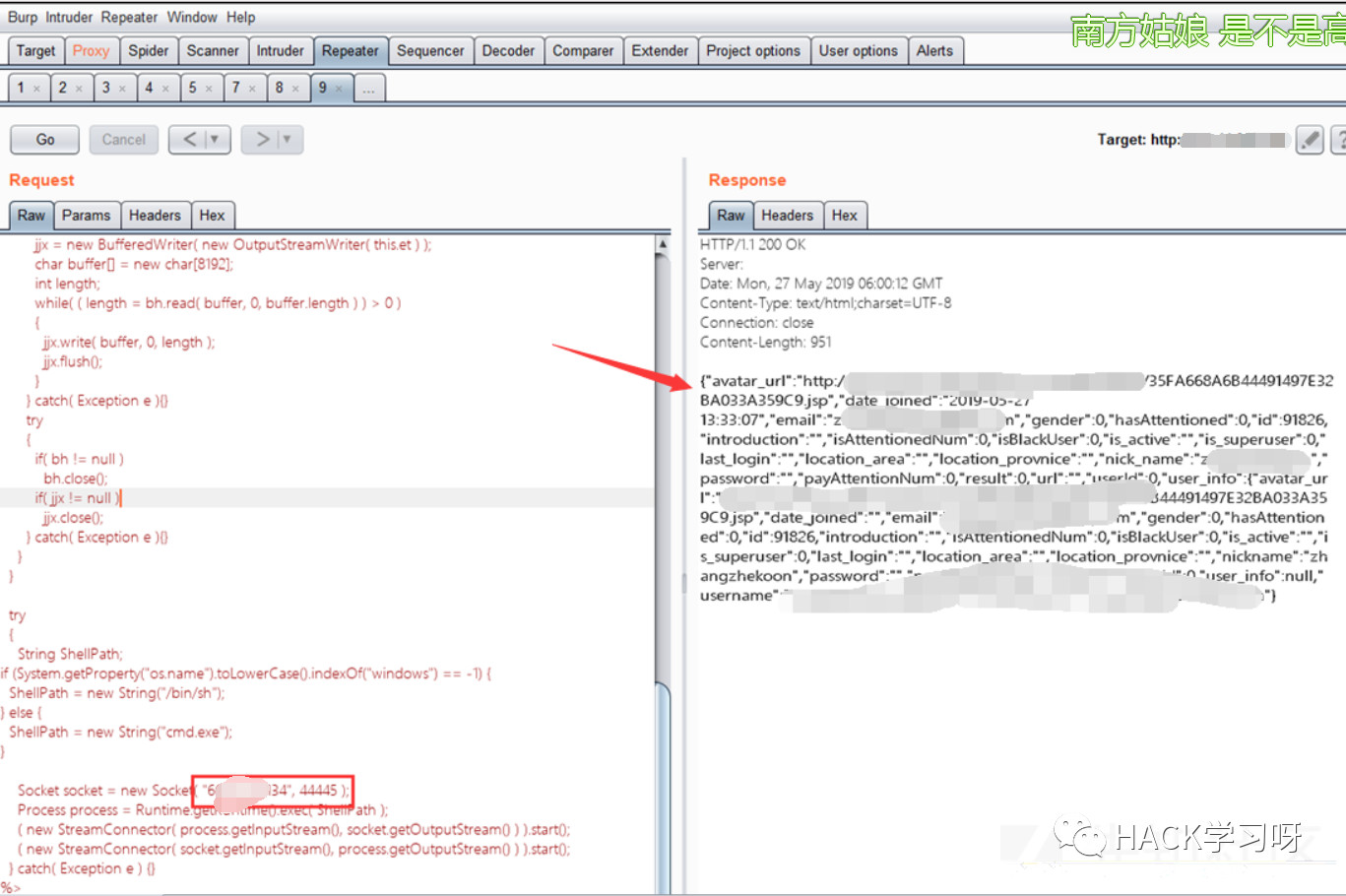Switch to the Target tab
The height and width of the screenshot is (896, 1346).
tap(35, 51)
